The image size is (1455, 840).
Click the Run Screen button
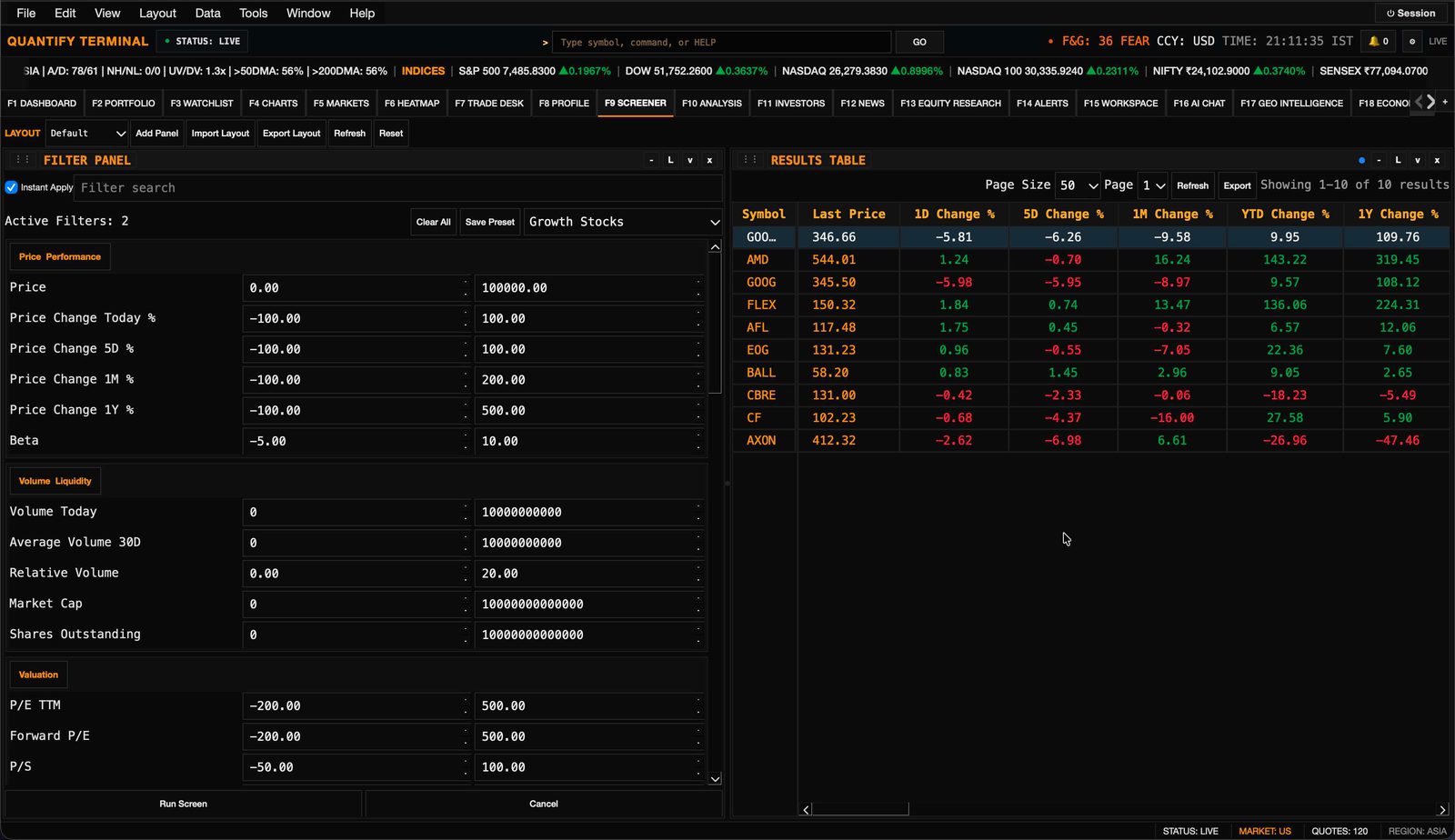coord(183,804)
